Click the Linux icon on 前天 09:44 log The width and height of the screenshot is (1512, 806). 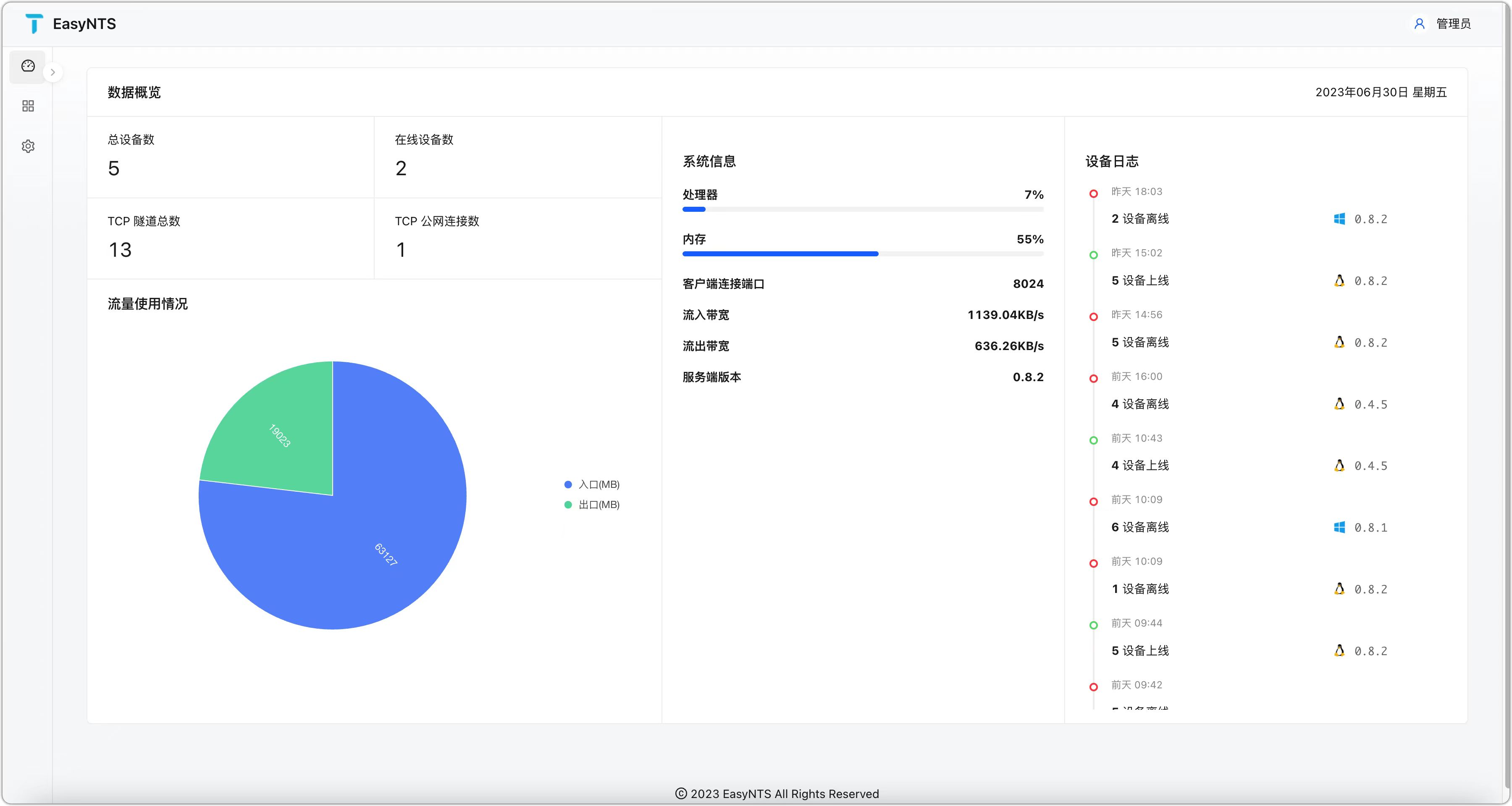[1339, 651]
